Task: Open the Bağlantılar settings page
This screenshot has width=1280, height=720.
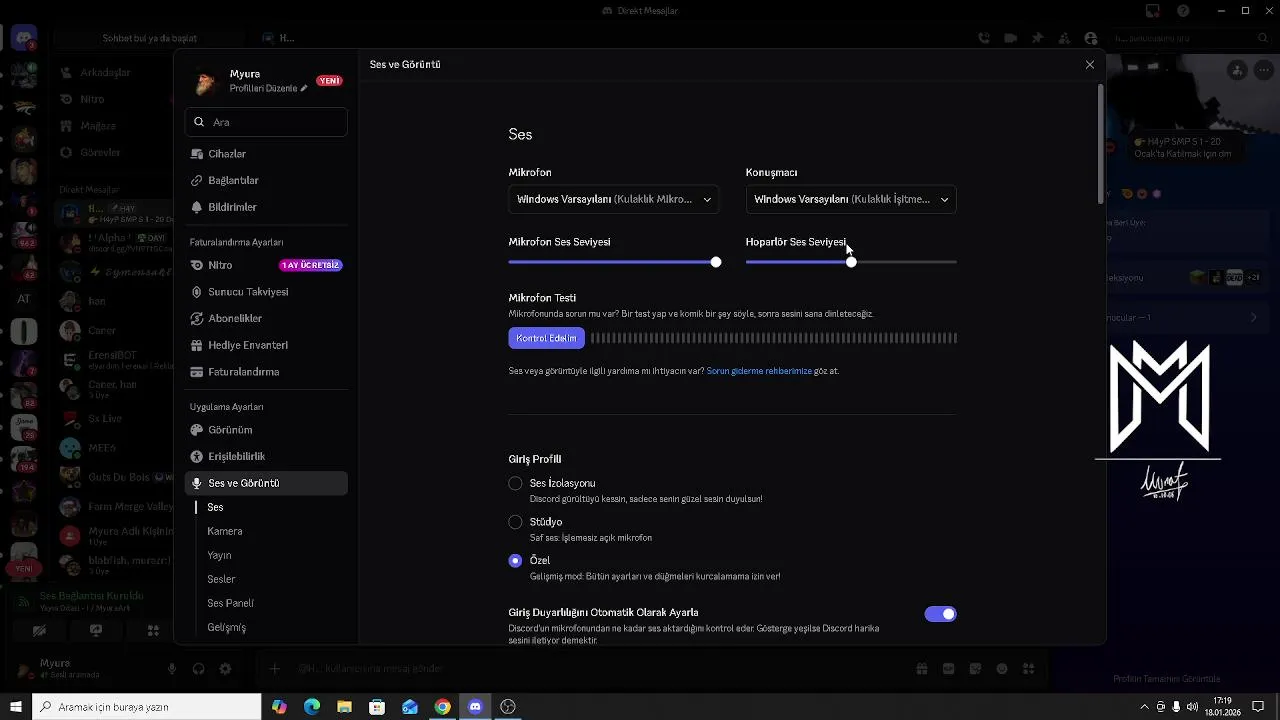Action: [x=266, y=181]
